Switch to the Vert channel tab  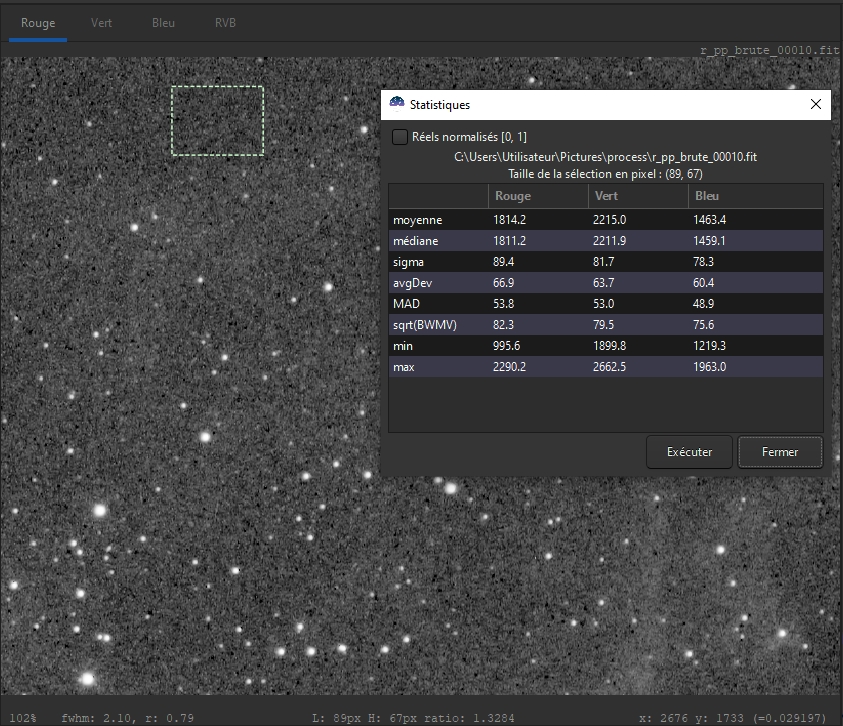coord(101,22)
